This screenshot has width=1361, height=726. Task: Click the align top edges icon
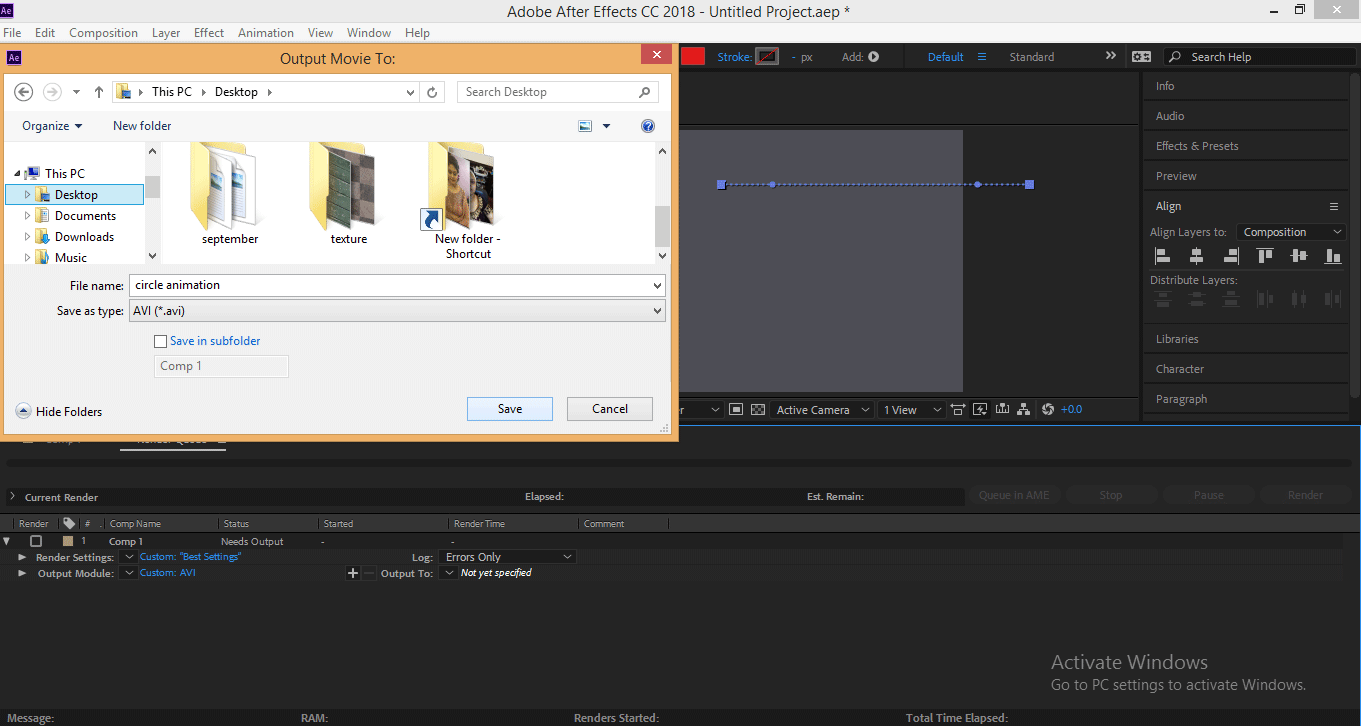[1265, 256]
